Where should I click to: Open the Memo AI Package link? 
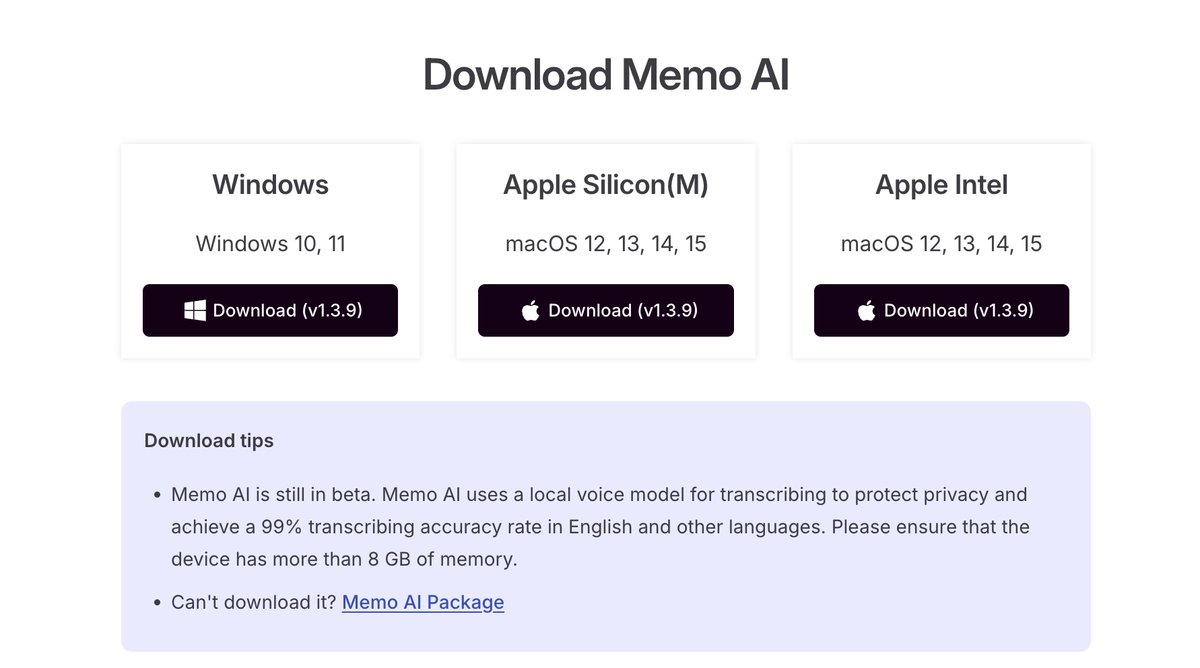423,602
